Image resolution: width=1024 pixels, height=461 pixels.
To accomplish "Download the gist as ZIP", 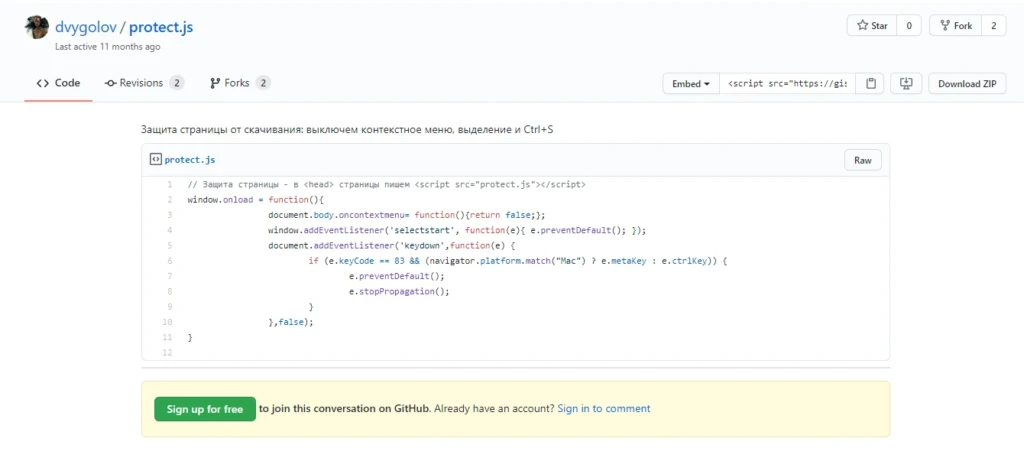I will point(967,84).
